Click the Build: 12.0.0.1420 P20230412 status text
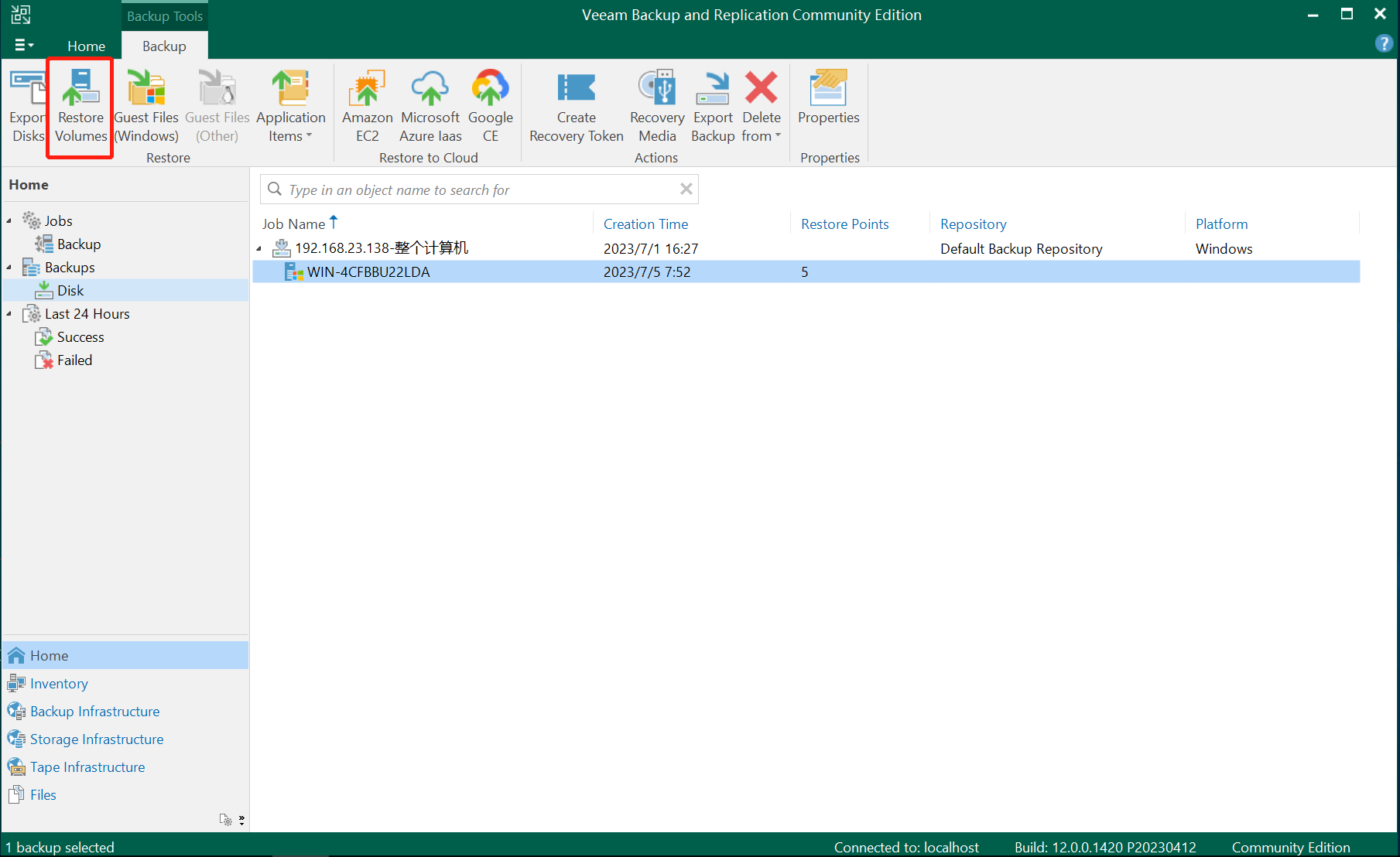The image size is (1400, 857). point(1105,847)
